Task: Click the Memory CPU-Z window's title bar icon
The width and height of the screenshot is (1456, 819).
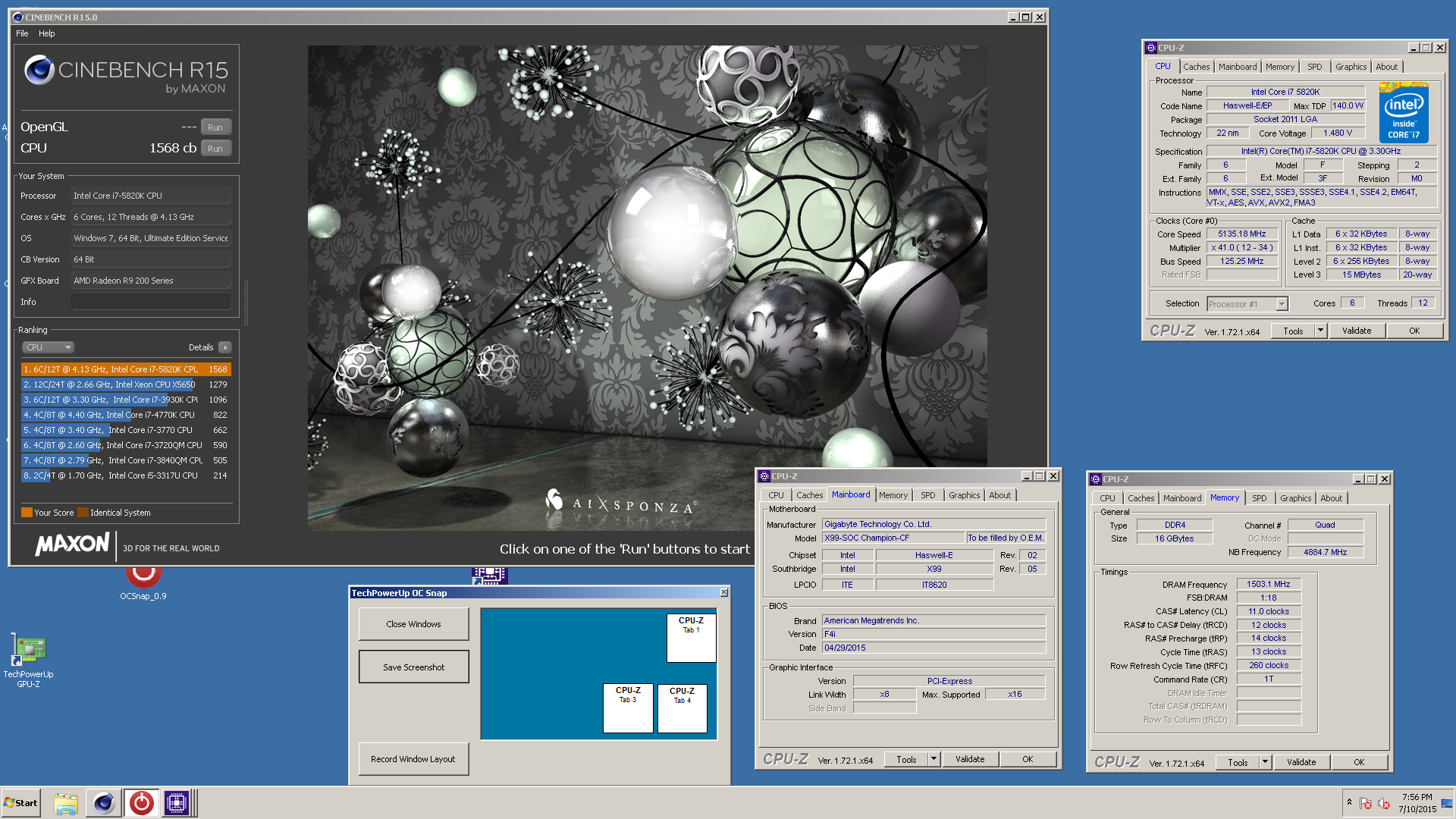Action: (x=1095, y=479)
